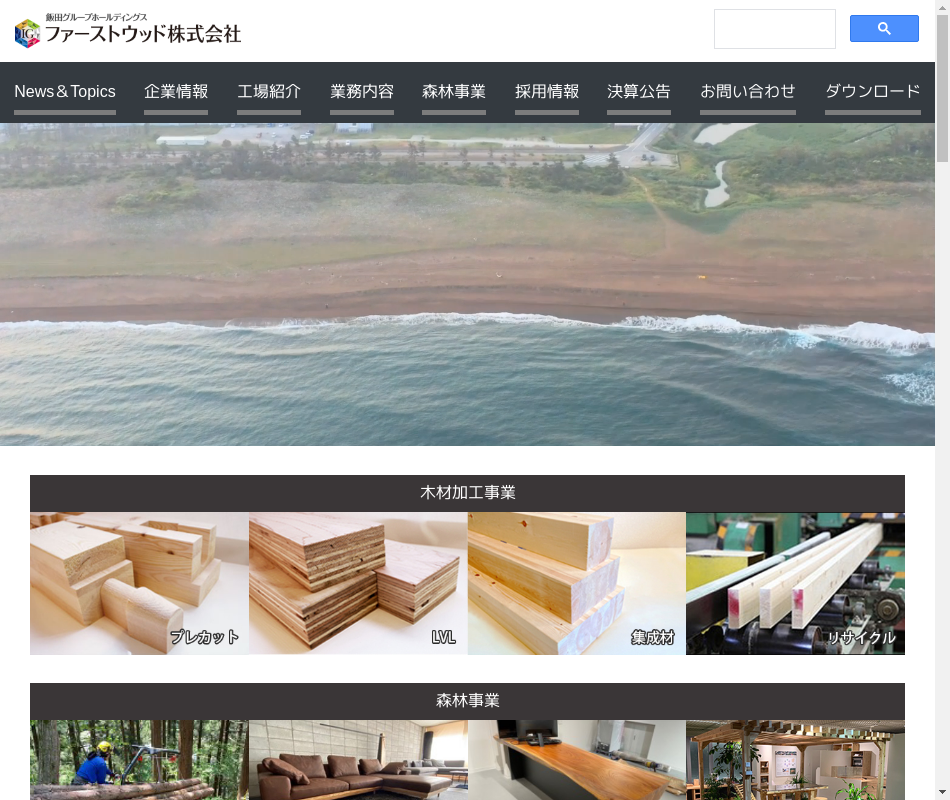This screenshot has width=950, height=800.
Task: View the 集成材 product thumbnail
Action: 577,583
